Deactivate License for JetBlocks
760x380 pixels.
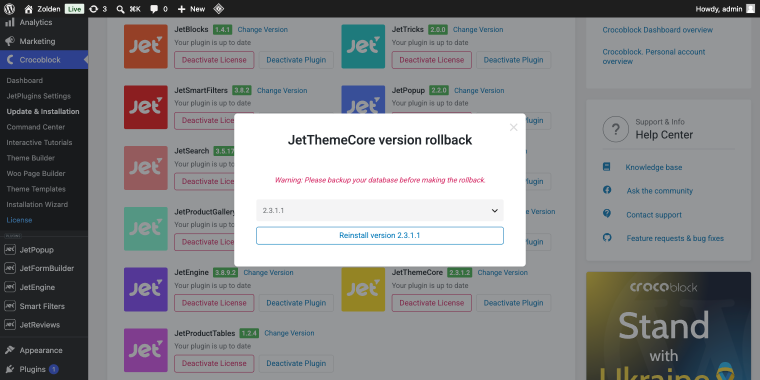(214, 60)
